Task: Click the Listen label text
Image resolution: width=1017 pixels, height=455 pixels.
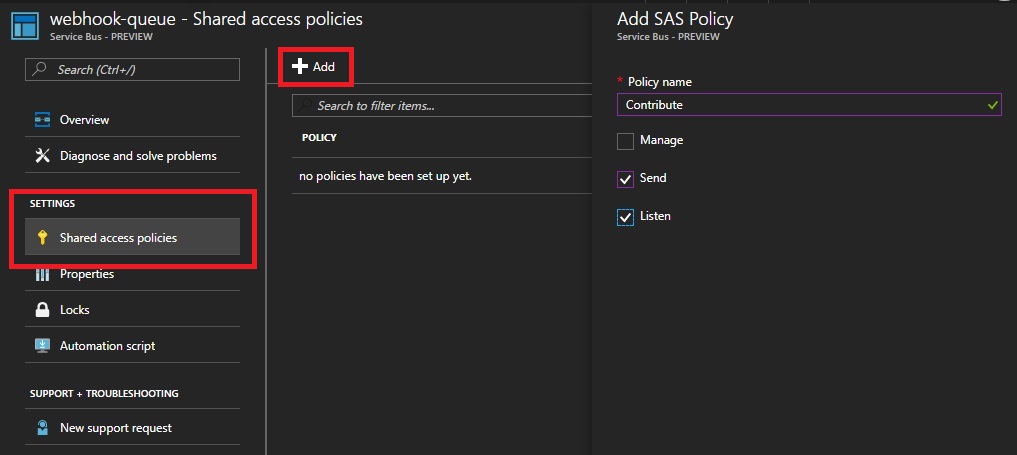Action: click(x=655, y=216)
